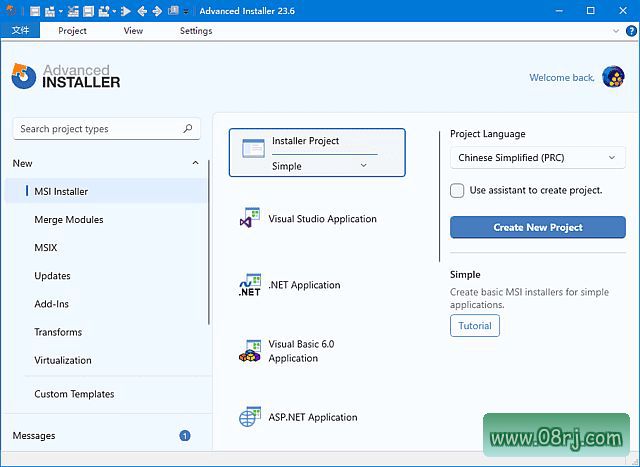The width and height of the screenshot is (640, 467).
Task: Click the Simple description heading
Action: 465,274
